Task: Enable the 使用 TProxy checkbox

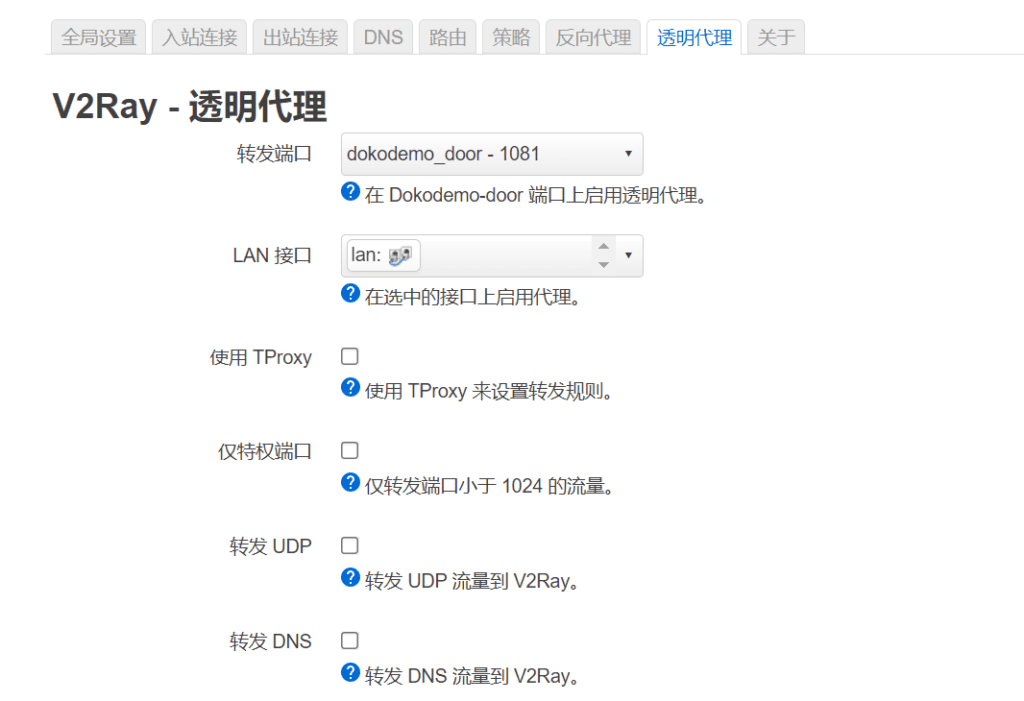Action: point(349,355)
